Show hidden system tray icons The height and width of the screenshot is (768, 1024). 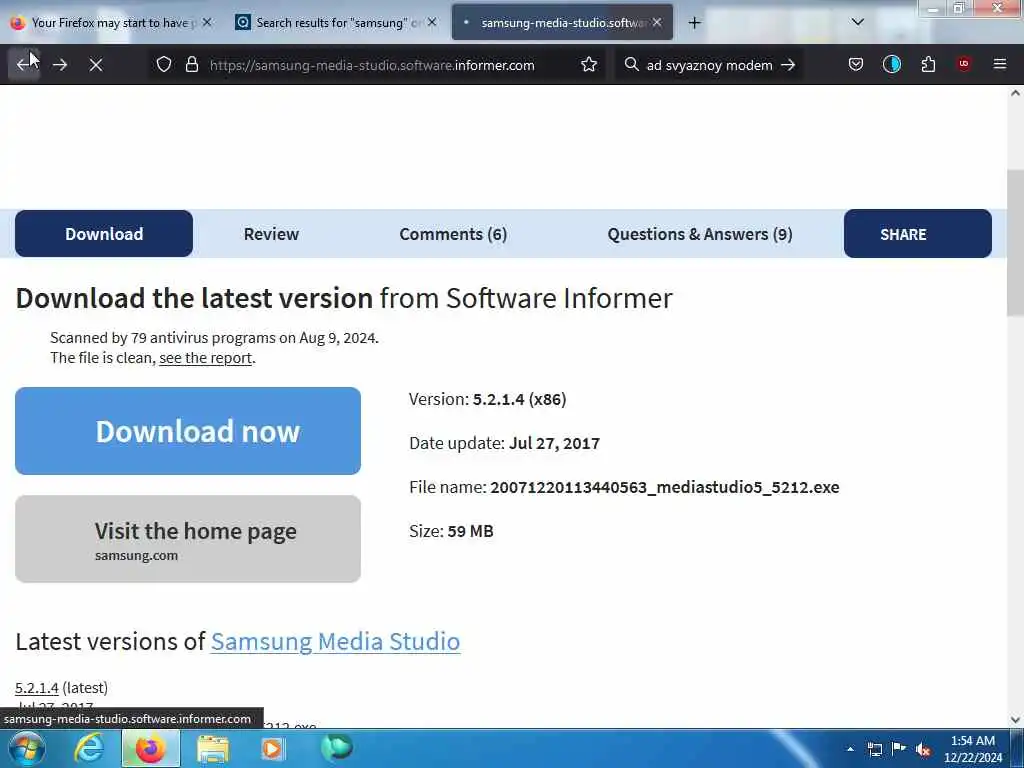(x=850, y=750)
